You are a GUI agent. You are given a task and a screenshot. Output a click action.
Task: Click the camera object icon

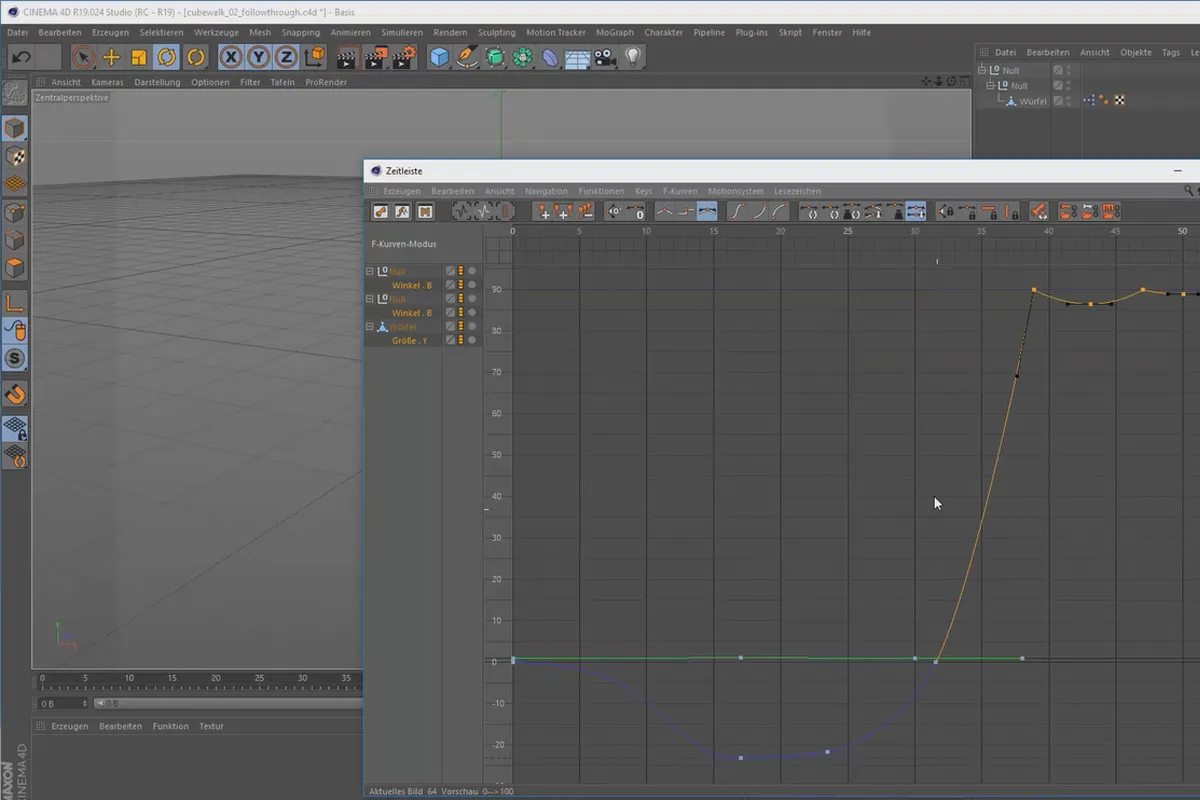(x=605, y=57)
